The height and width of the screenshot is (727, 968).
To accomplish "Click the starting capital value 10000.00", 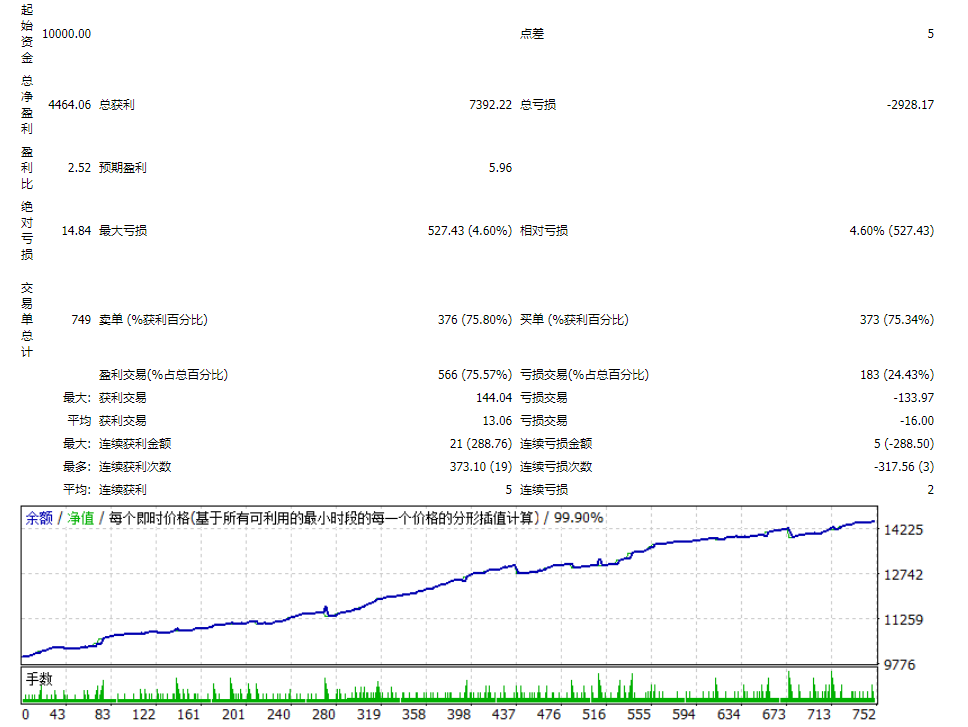I will pos(67,34).
